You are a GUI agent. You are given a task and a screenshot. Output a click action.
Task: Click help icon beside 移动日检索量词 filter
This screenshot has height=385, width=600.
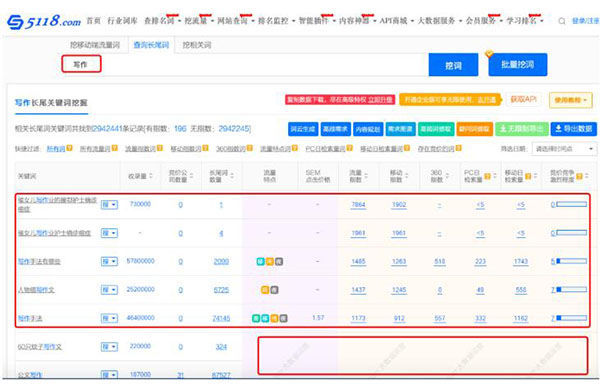click(407, 148)
